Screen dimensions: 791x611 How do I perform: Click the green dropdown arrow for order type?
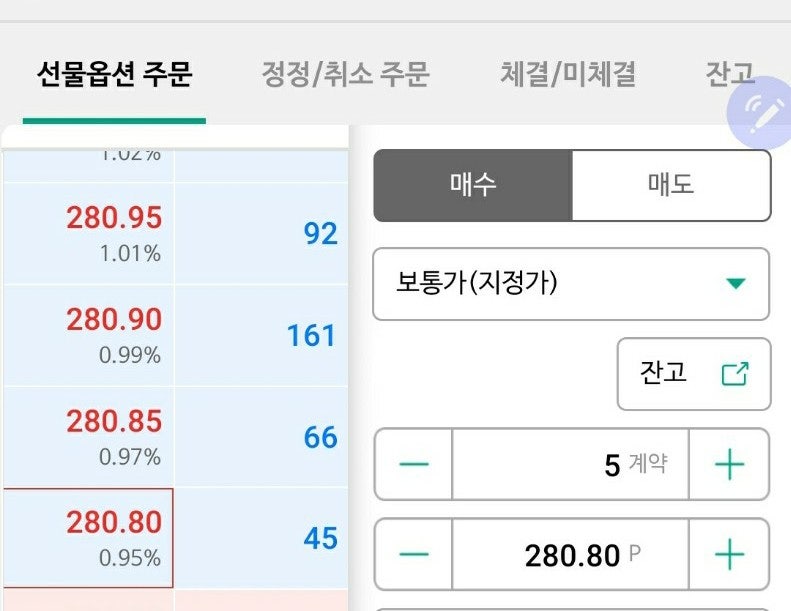[x=736, y=283]
